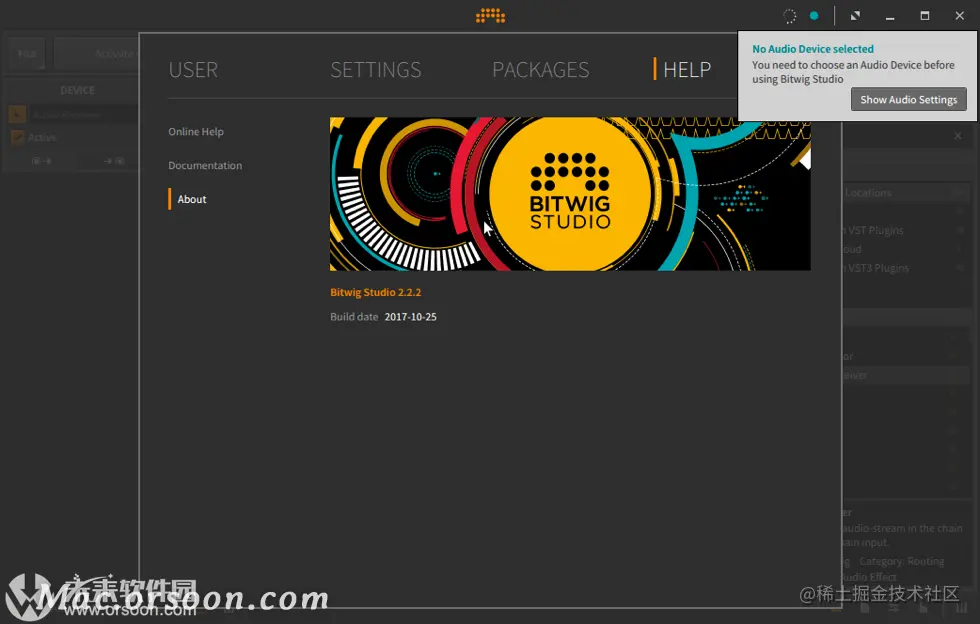Toggle the Active checkbox in the Device panel
The image size is (980, 624).
[x=18, y=137]
